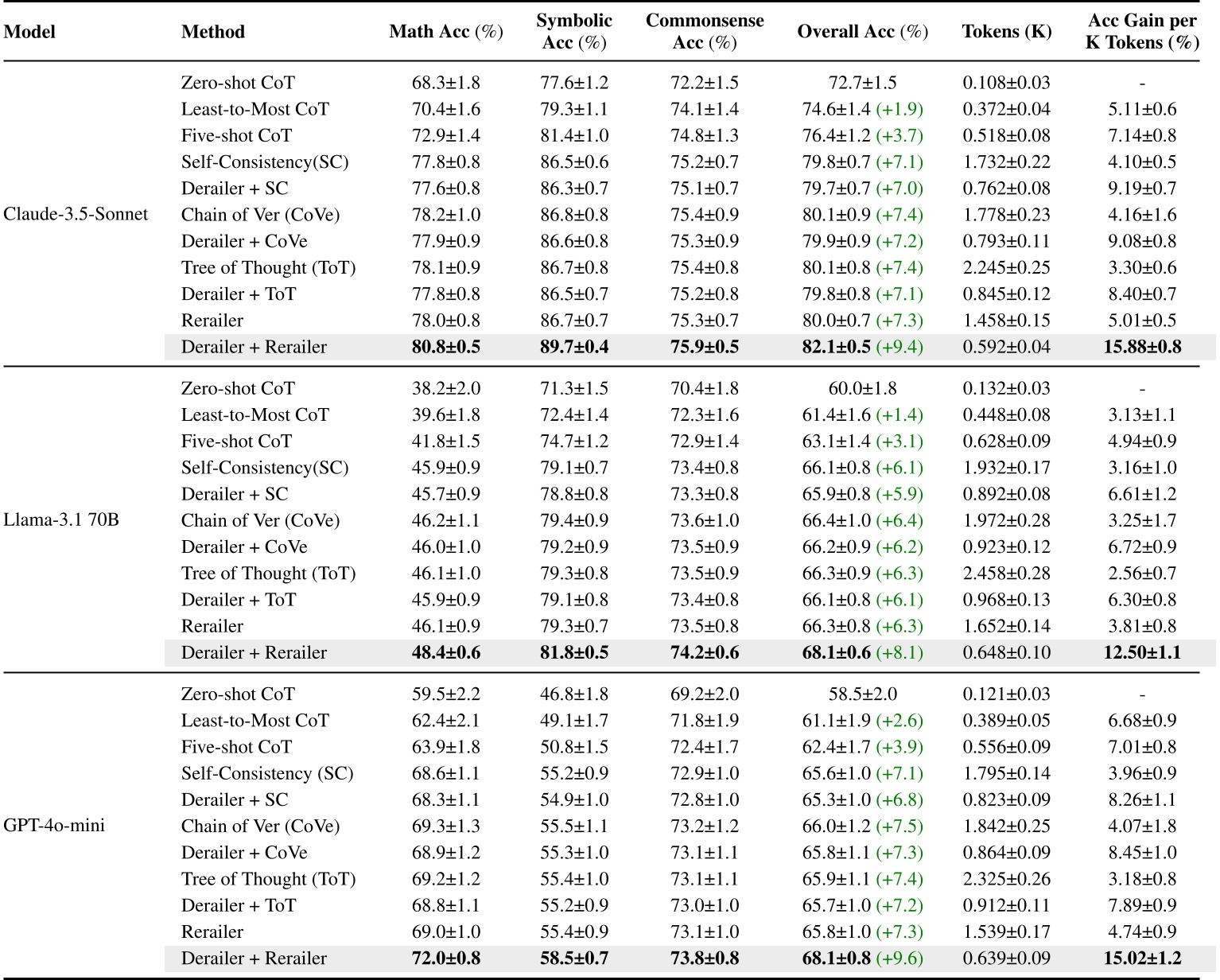Screen dimensions: 1220x980
Task: Select the Math Acc (%) column header
Action: pos(445,32)
